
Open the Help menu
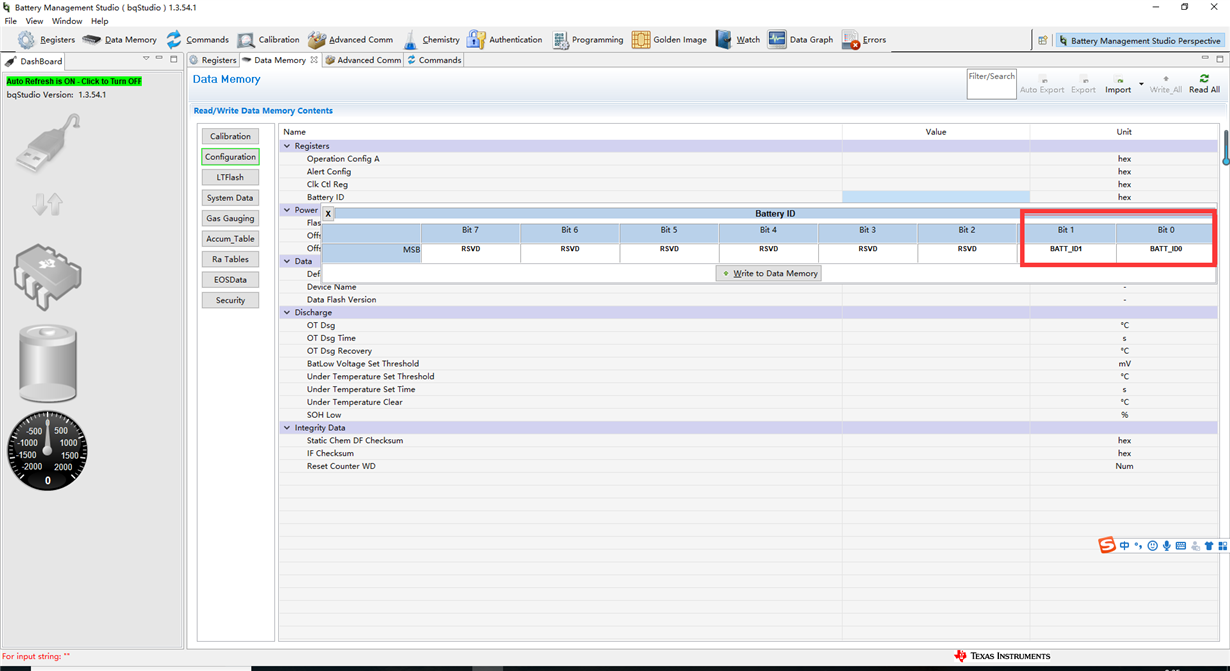[99, 21]
